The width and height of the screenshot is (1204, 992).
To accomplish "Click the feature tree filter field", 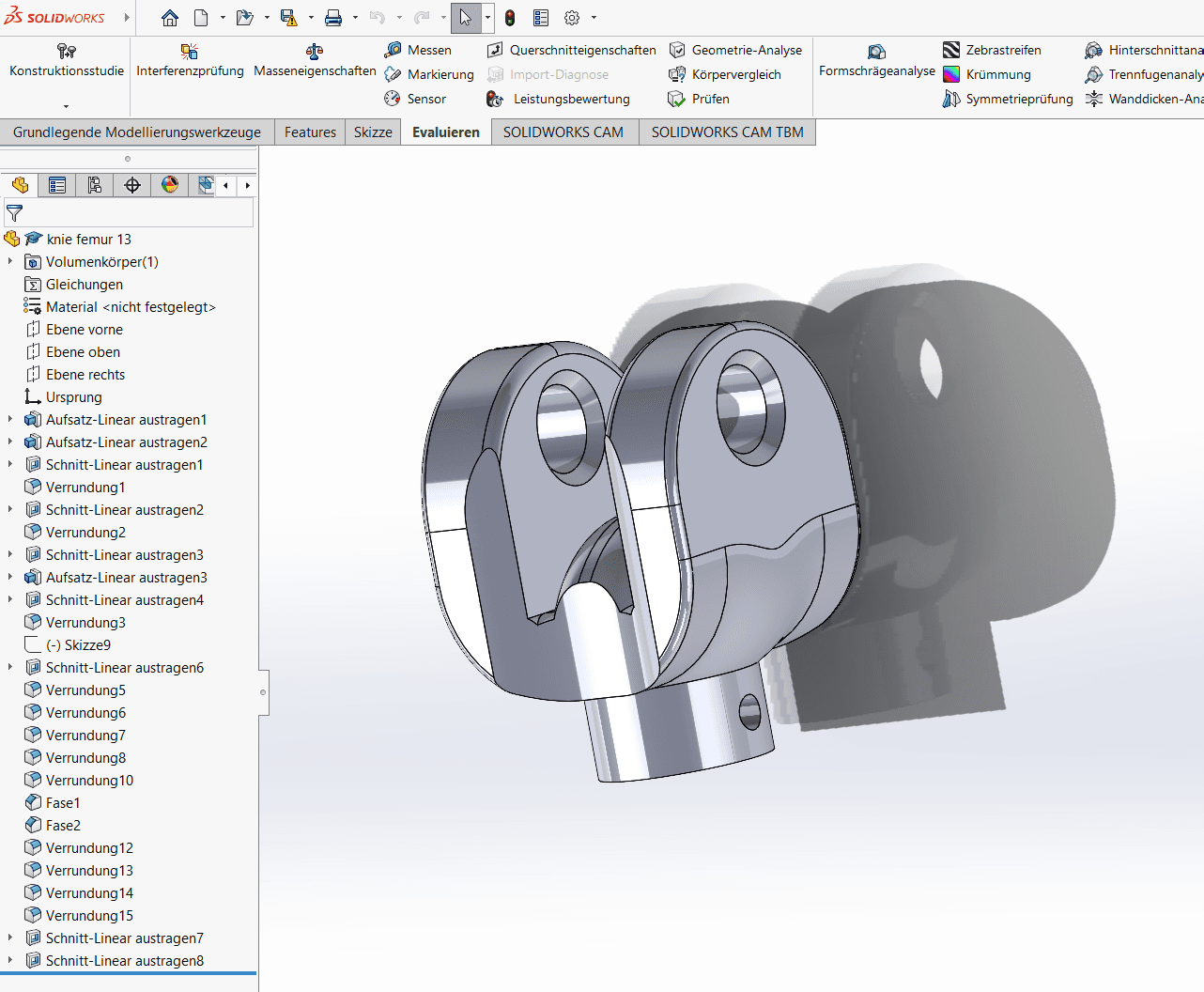I will [131, 213].
